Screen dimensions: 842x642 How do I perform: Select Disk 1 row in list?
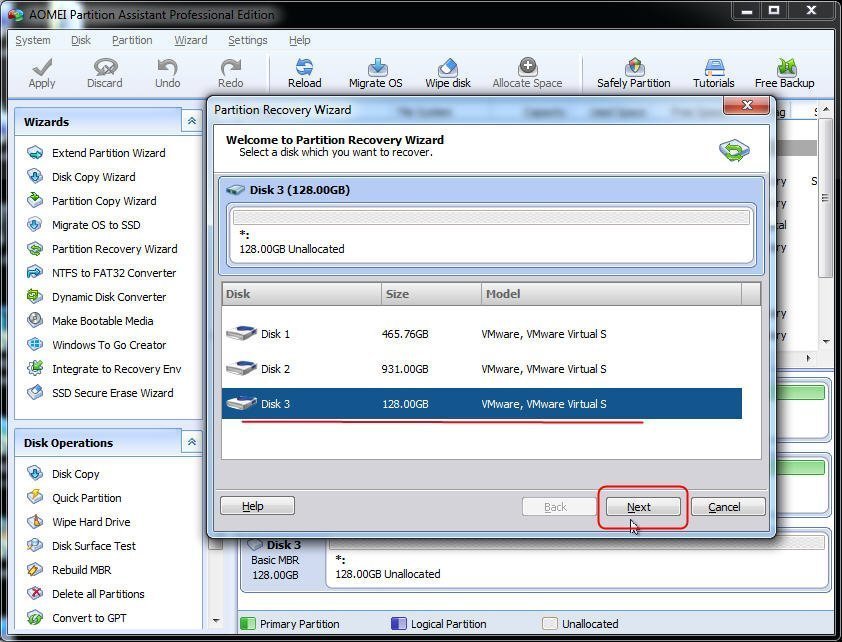pyautogui.click(x=482, y=334)
